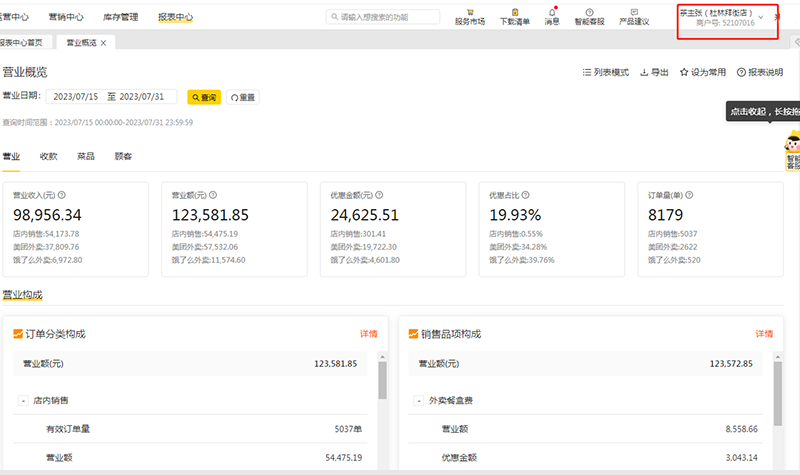Click the 营业额 card help question-mark icon

[213, 195]
